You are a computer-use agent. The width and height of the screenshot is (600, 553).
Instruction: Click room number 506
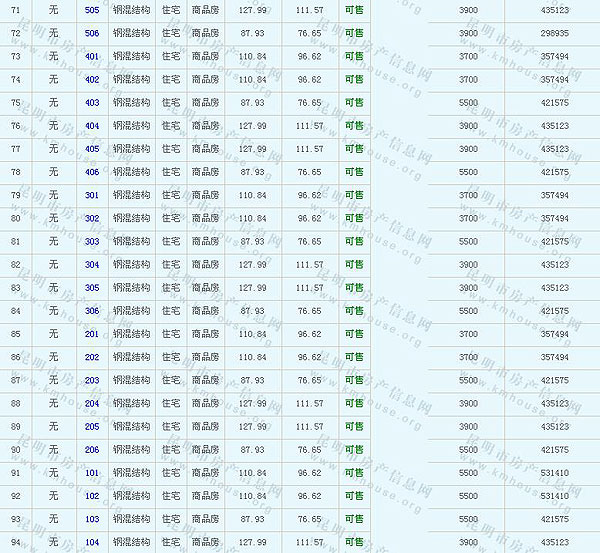pos(92,33)
